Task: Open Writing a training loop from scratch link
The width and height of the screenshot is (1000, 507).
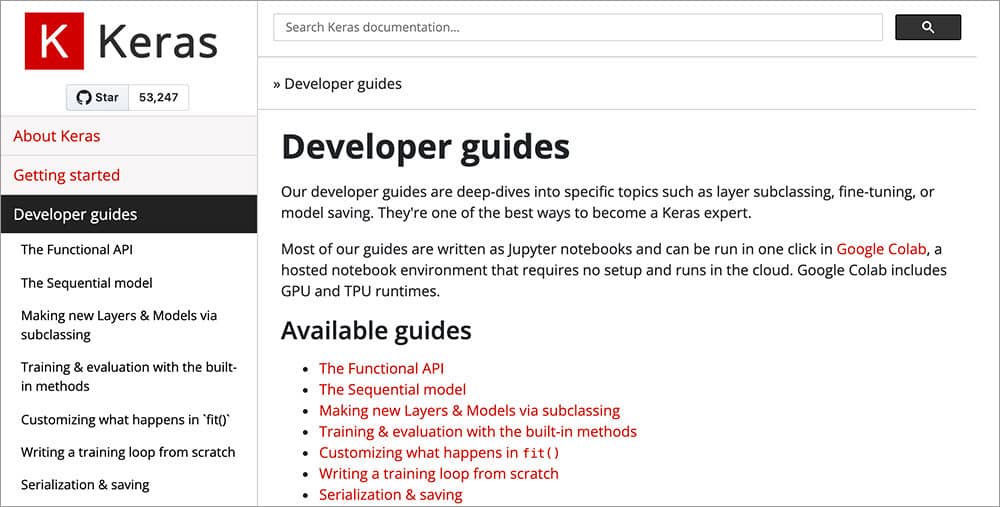Action: click(439, 474)
